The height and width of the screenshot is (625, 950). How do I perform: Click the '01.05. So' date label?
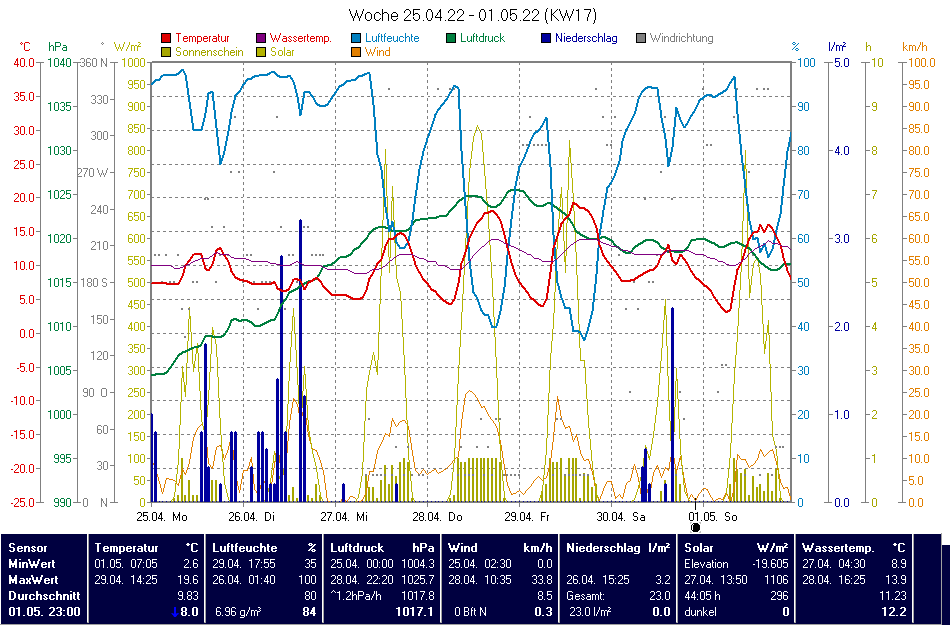tap(713, 517)
